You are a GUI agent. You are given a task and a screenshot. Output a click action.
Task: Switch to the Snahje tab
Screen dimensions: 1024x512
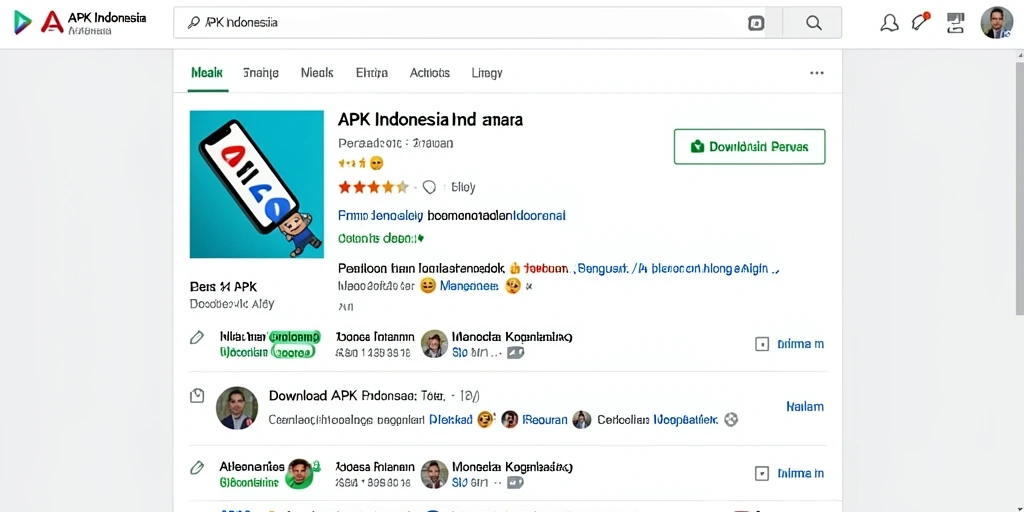pyautogui.click(x=261, y=72)
